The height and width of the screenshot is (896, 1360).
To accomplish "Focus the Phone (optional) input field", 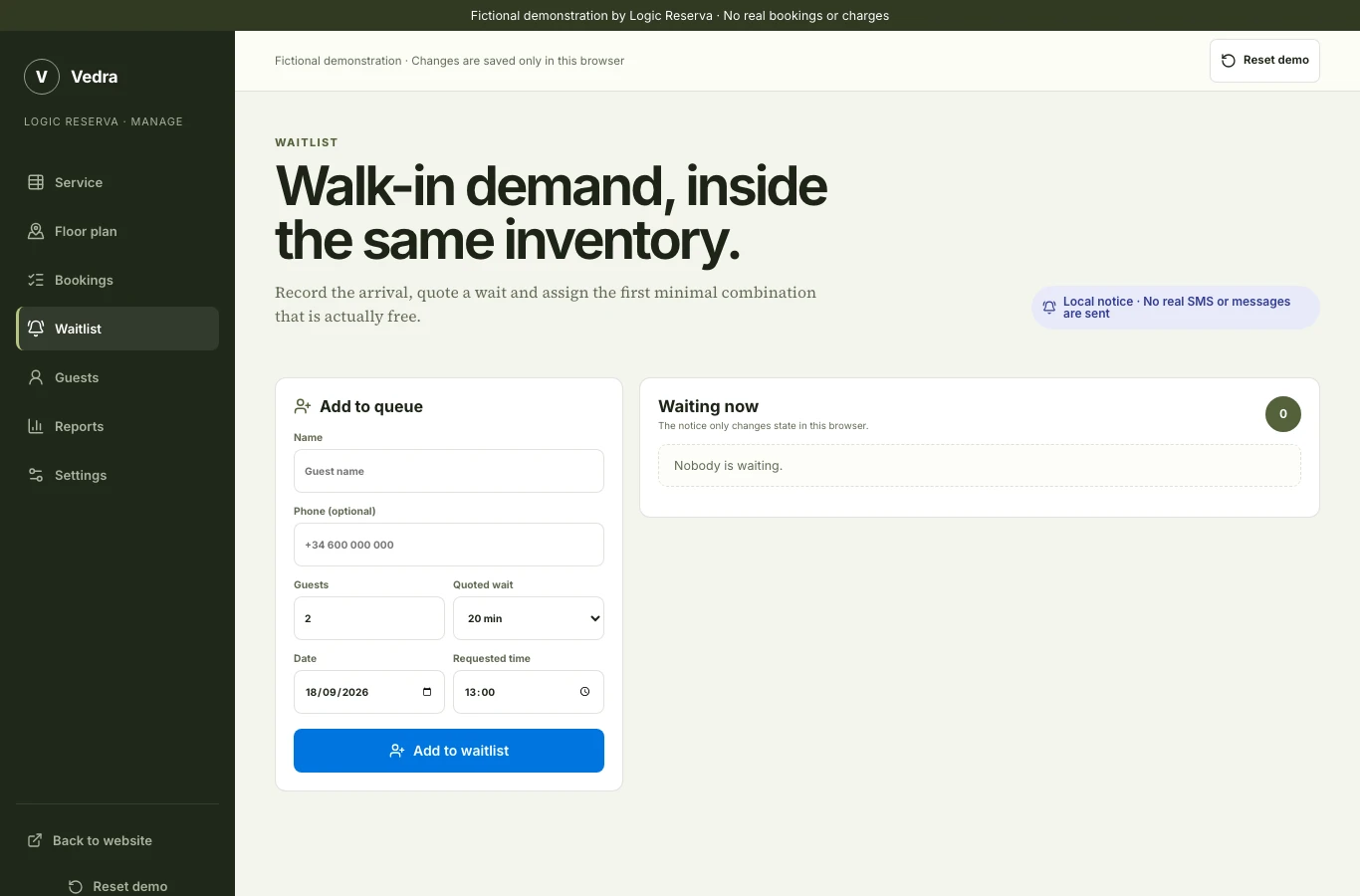I will 449,545.
